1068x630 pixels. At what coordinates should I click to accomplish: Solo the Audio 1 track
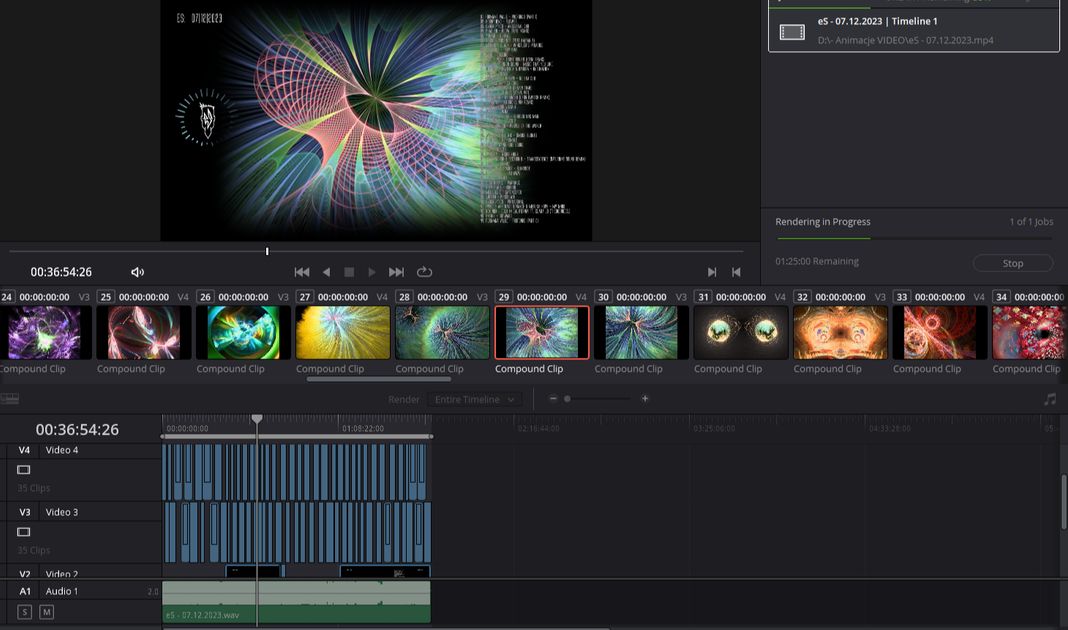coord(25,612)
